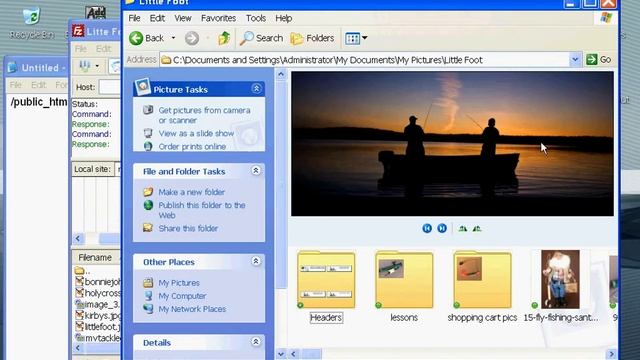
Task: Open My Network Places link
Action: (192, 309)
